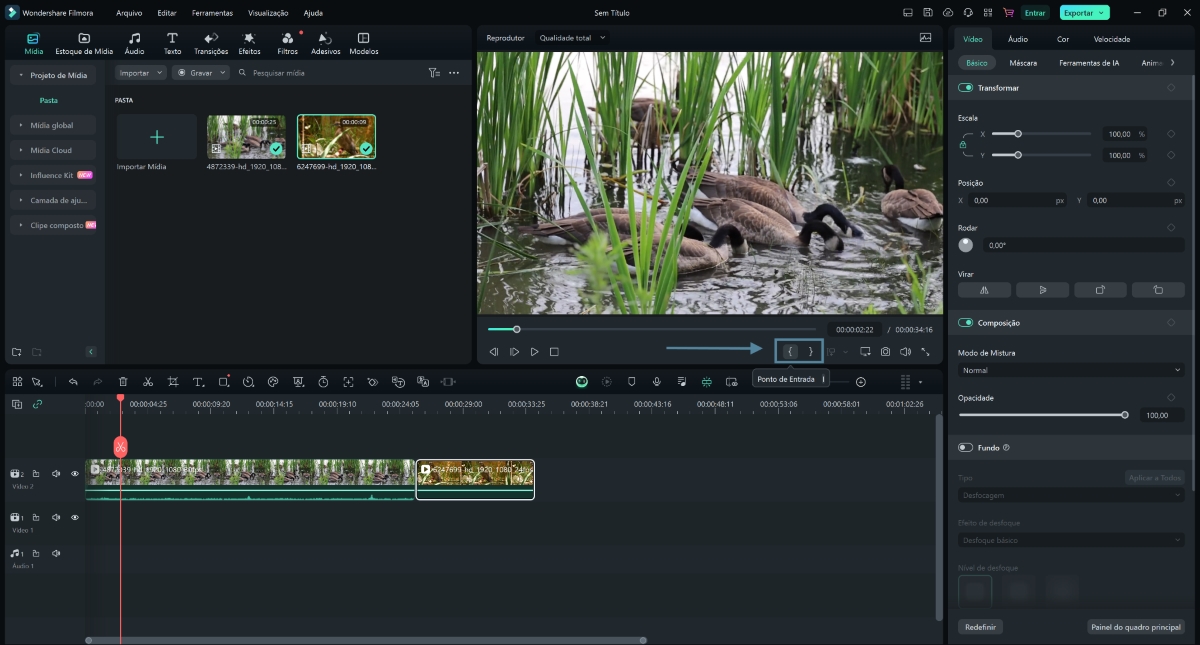This screenshot has width=1200, height=645.
Task: Click the save project icon
Action: click(928, 13)
